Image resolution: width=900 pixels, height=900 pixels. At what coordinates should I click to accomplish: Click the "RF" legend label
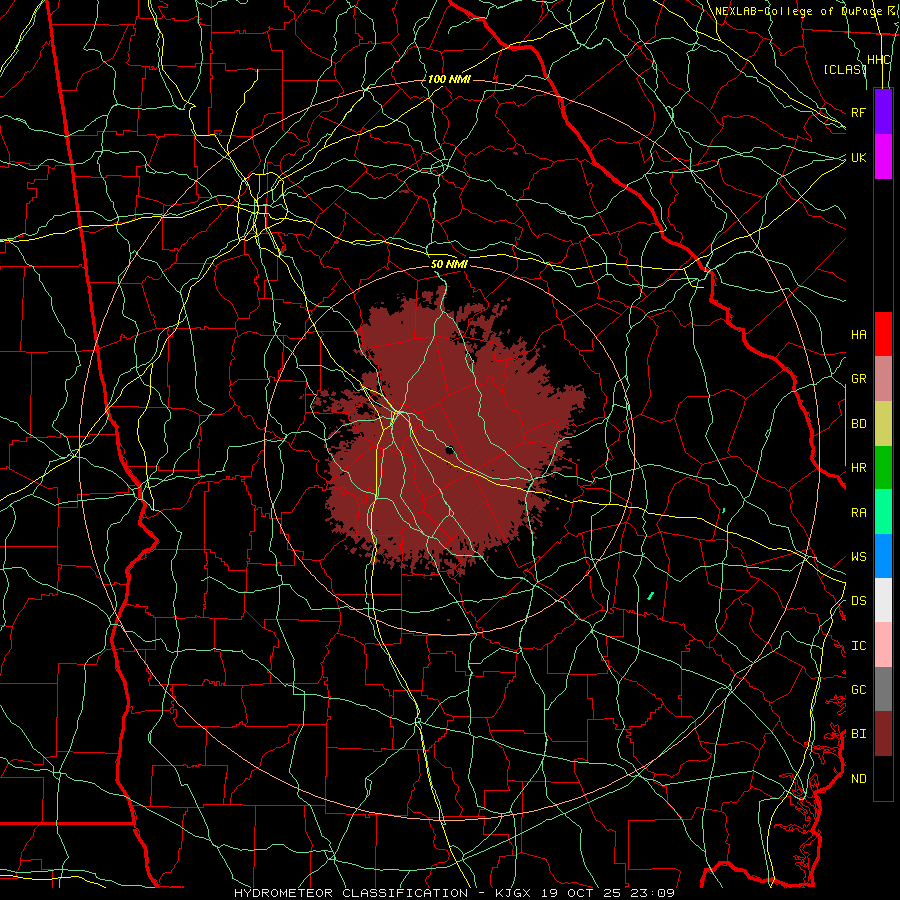[x=858, y=112]
